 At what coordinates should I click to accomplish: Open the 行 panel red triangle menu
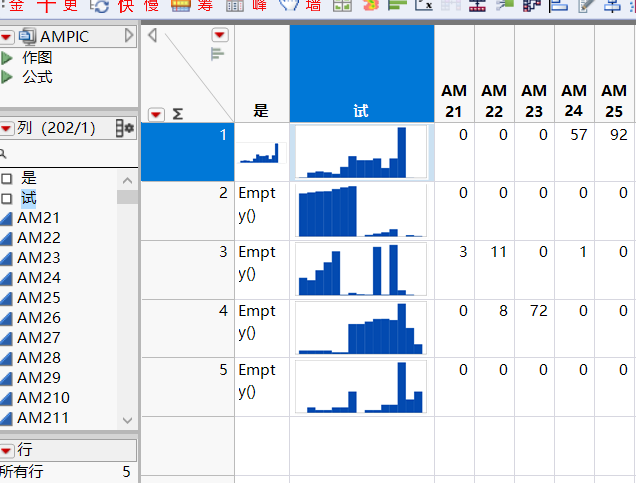pos(6,451)
